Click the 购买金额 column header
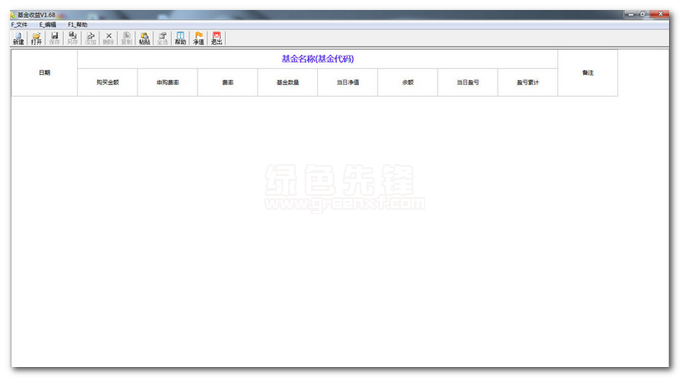The image size is (680, 378). [x=108, y=82]
